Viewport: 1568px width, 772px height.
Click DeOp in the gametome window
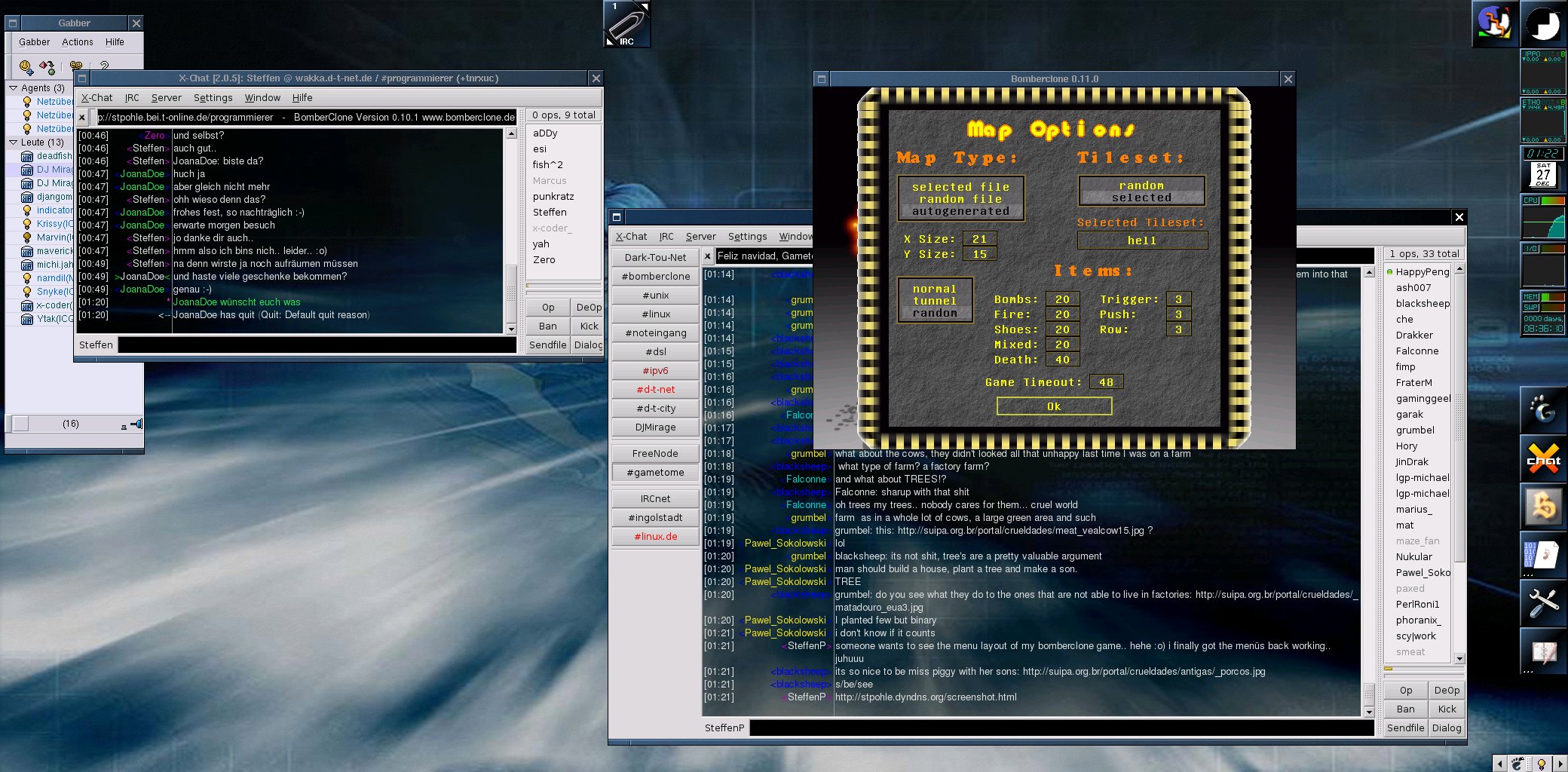pos(1447,691)
